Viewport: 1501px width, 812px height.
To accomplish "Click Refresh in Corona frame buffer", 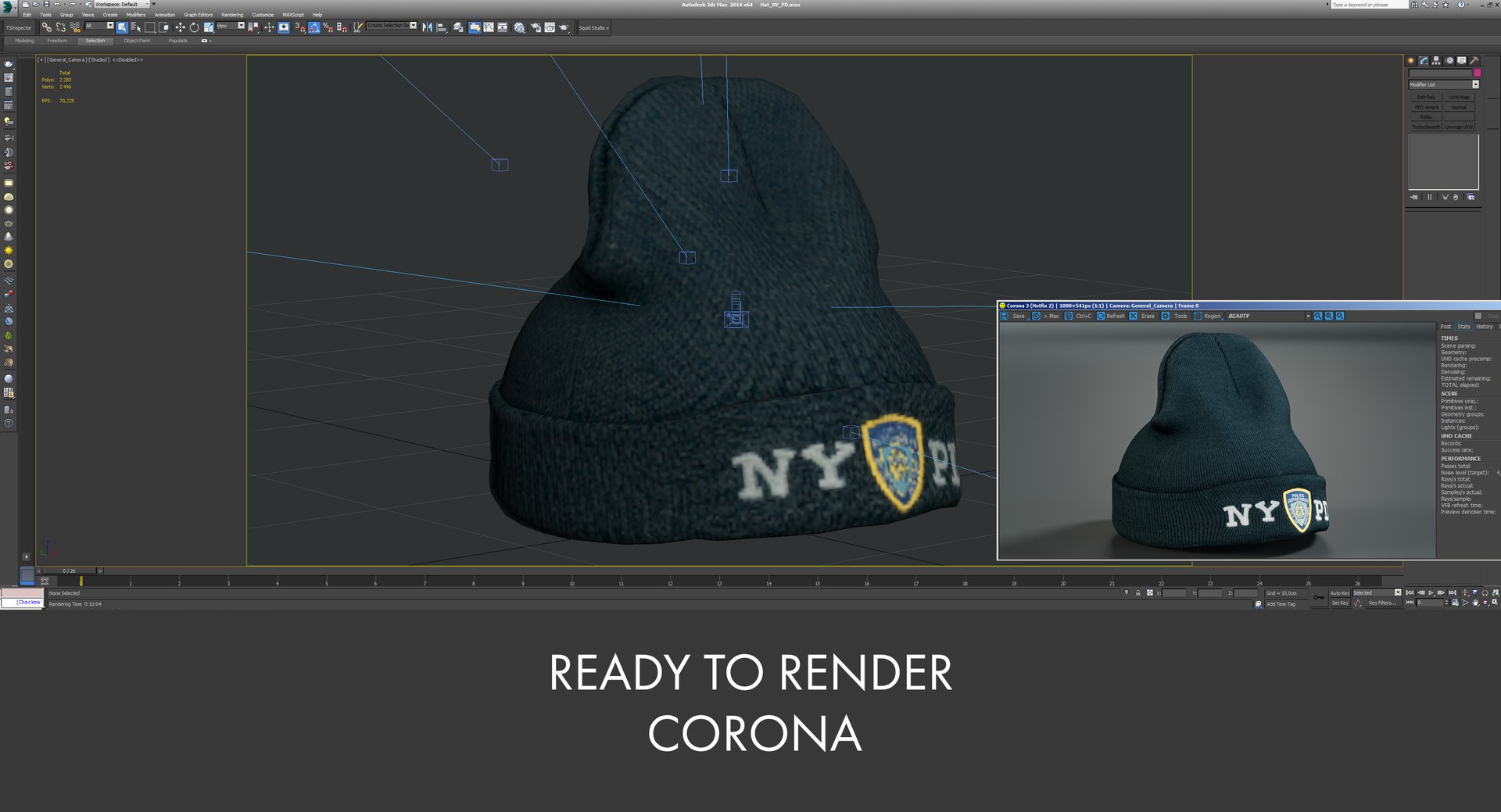I will (x=1111, y=316).
